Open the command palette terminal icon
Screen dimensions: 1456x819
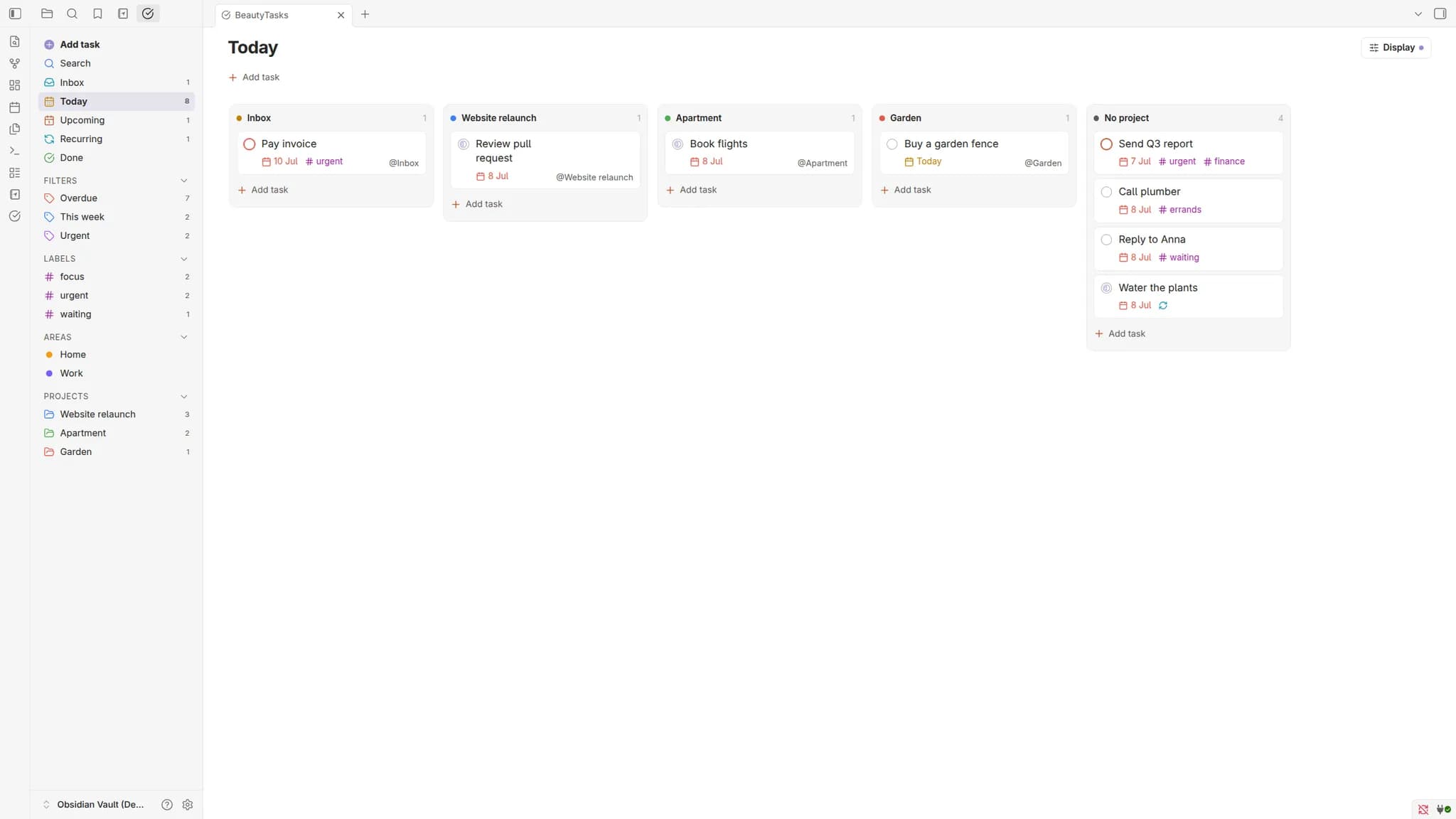click(14, 151)
